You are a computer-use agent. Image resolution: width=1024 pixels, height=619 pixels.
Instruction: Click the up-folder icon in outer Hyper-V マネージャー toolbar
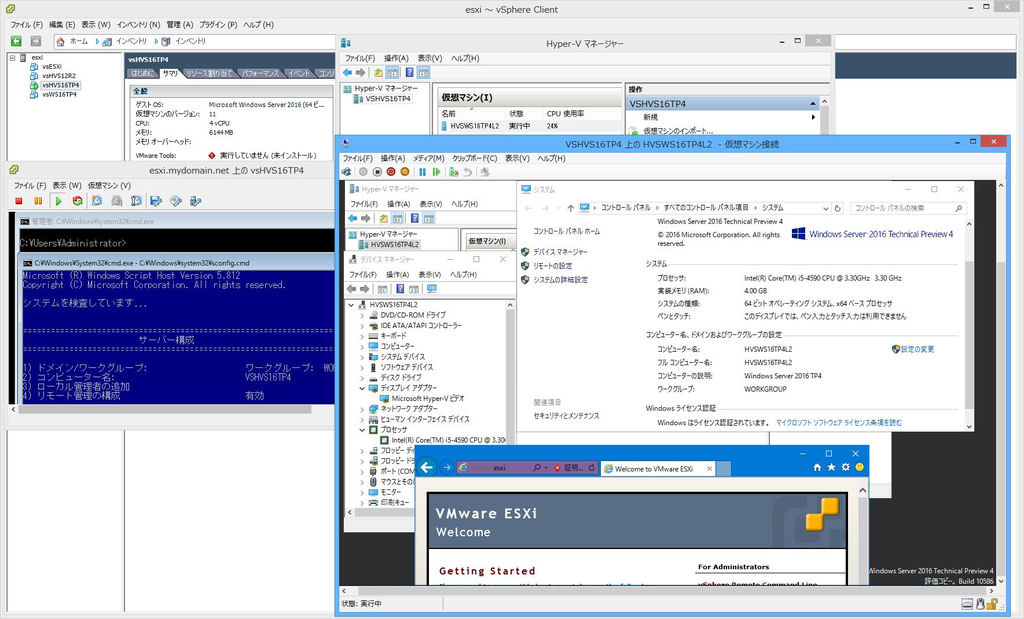point(378,72)
